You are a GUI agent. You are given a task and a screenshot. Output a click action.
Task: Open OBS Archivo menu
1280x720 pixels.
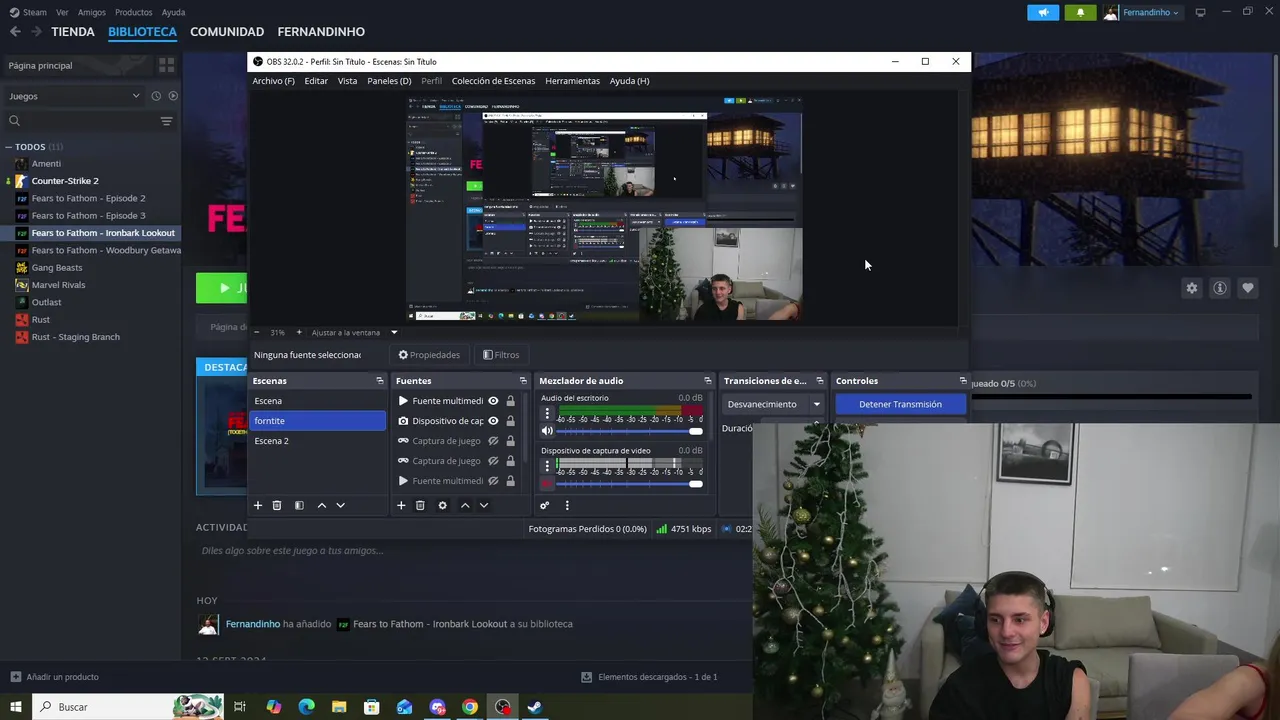[x=273, y=81]
